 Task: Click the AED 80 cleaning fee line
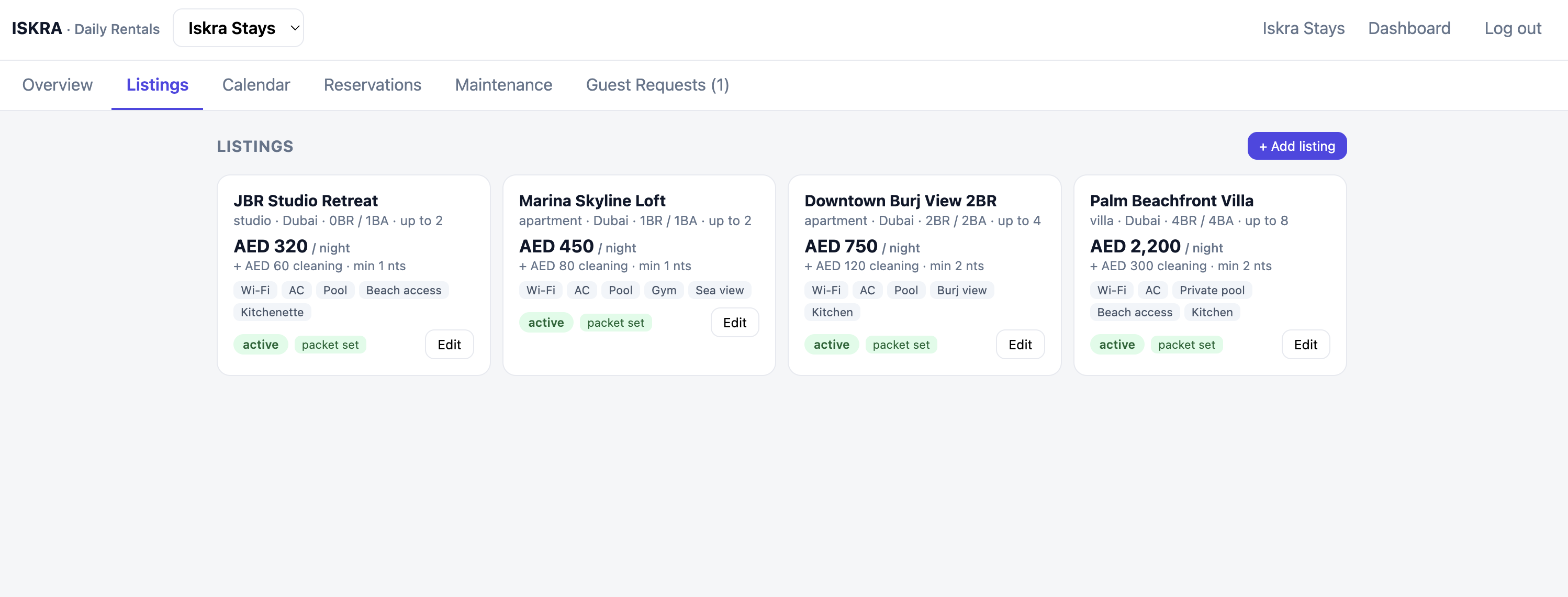point(605,266)
